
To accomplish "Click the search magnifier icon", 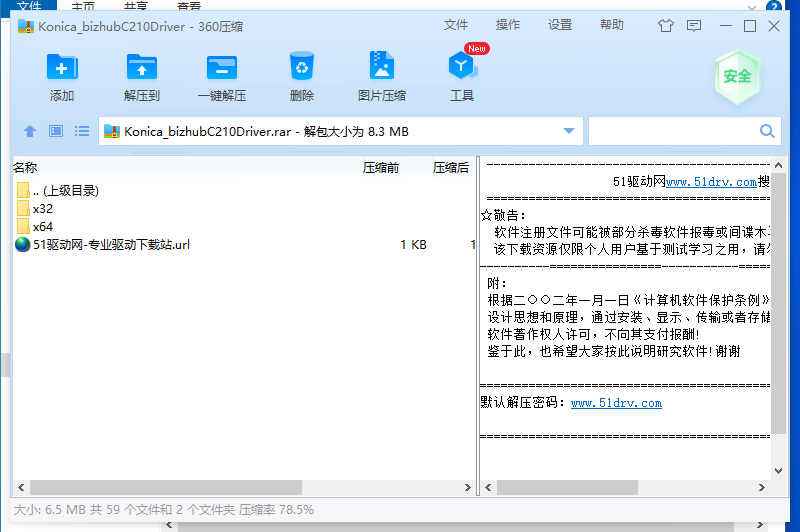I will 767,131.
